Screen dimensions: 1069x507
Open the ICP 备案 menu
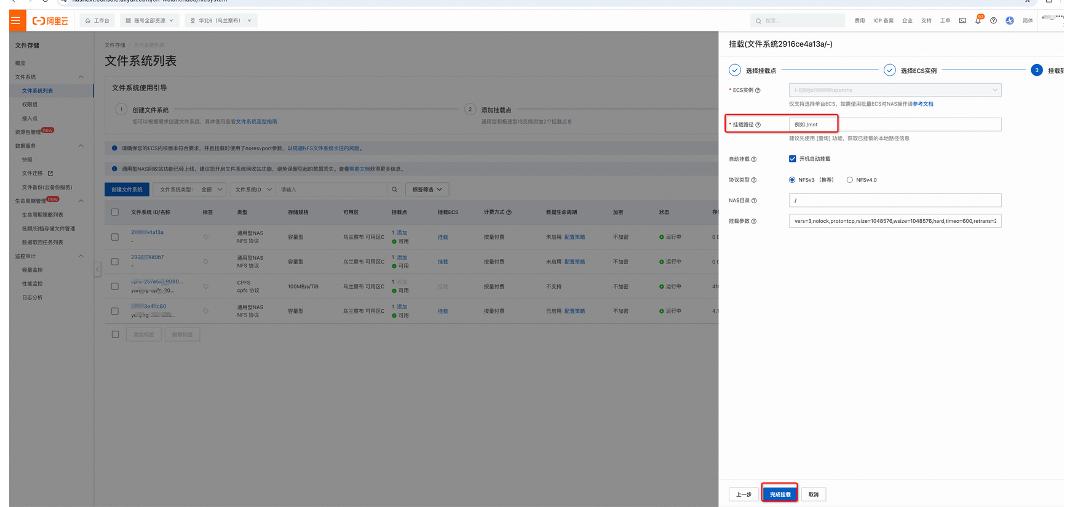click(x=884, y=21)
